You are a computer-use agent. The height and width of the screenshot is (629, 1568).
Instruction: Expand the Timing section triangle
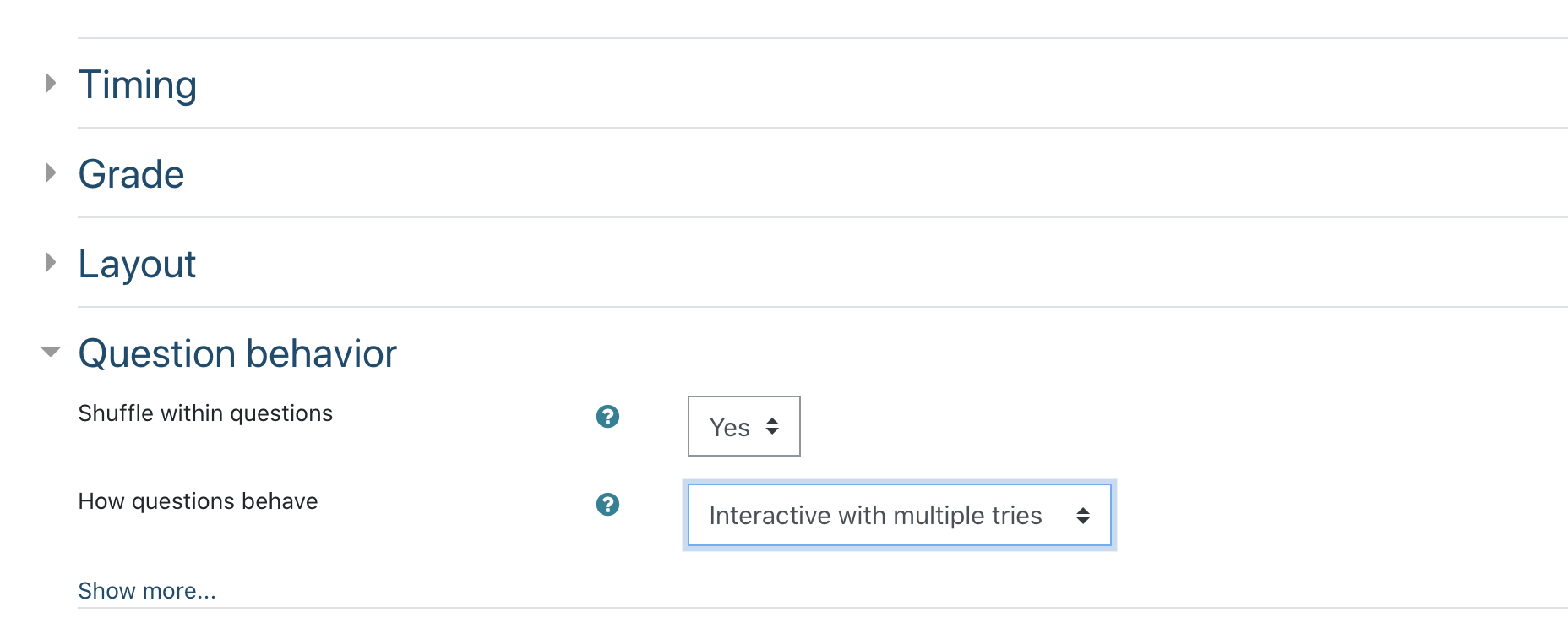click(51, 83)
